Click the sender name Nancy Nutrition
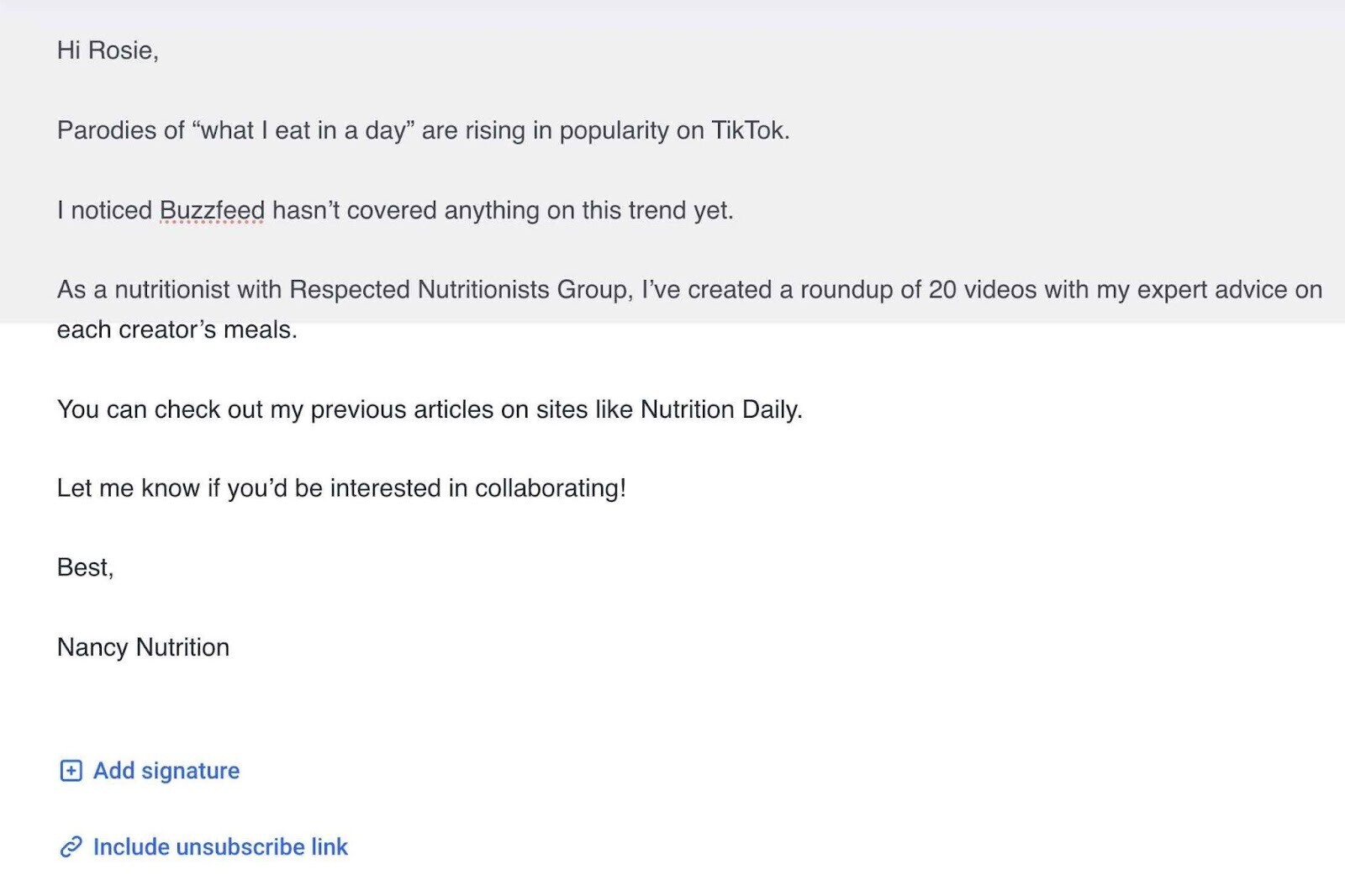Image resolution: width=1345 pixels, height=896 pixels. coord(143,647)
